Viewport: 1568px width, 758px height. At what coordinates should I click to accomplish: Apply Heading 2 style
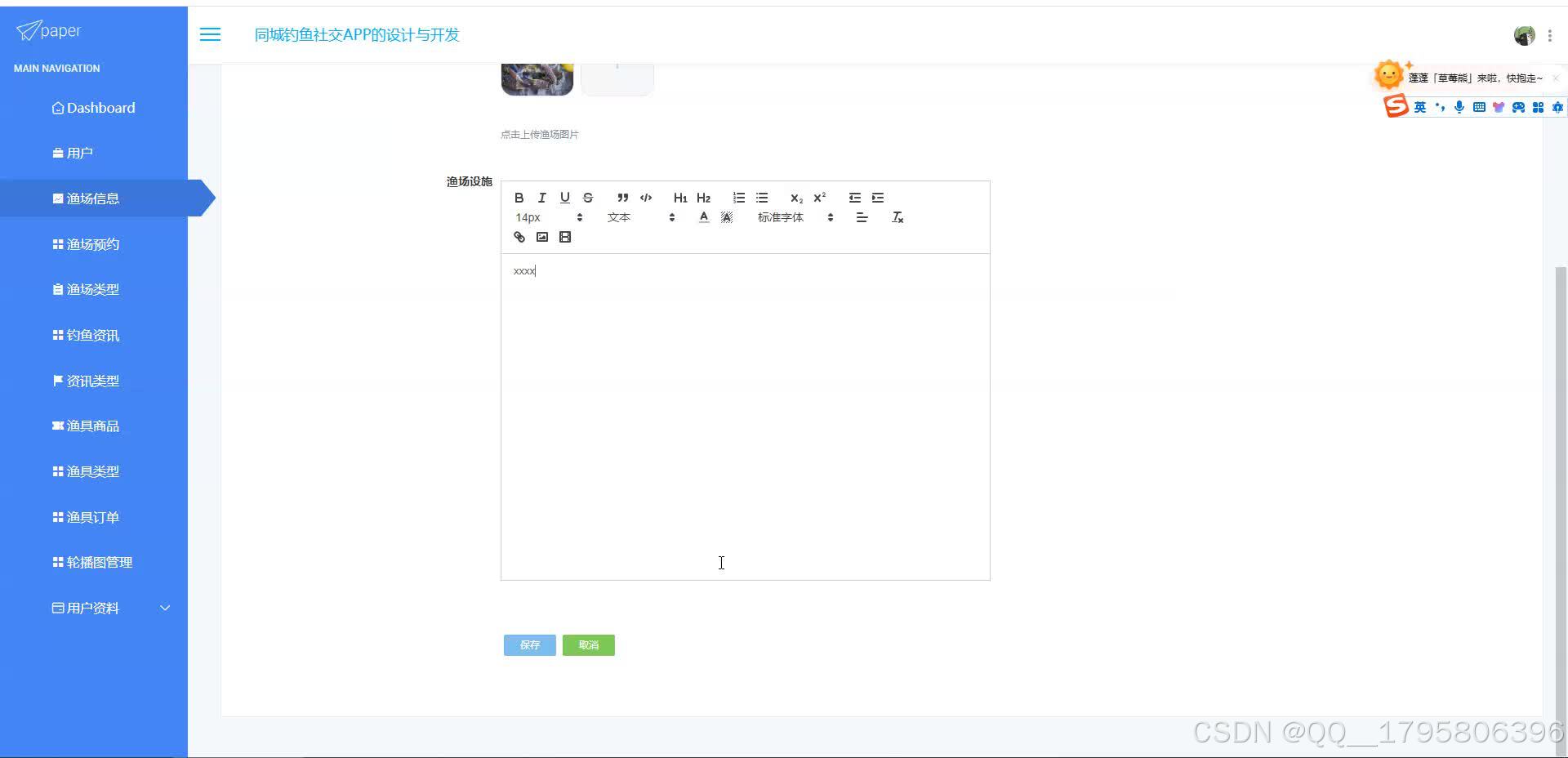click(x=703, y=198)
